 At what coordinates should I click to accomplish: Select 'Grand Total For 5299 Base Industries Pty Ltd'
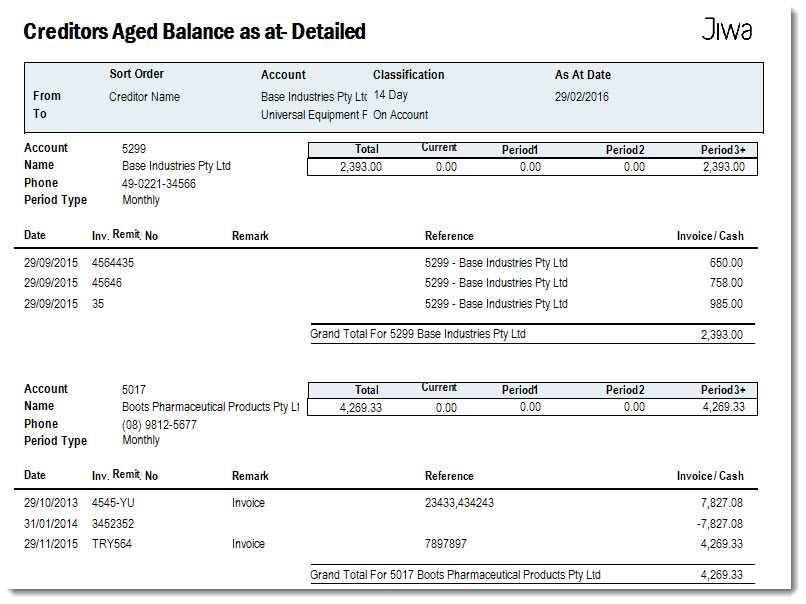(417, 334)
